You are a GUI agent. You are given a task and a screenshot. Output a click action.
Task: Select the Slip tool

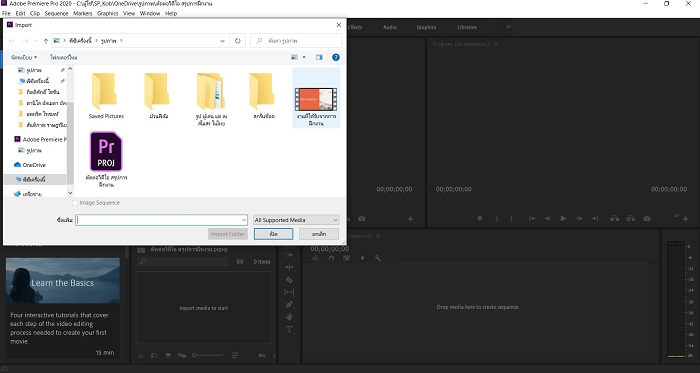289,292
